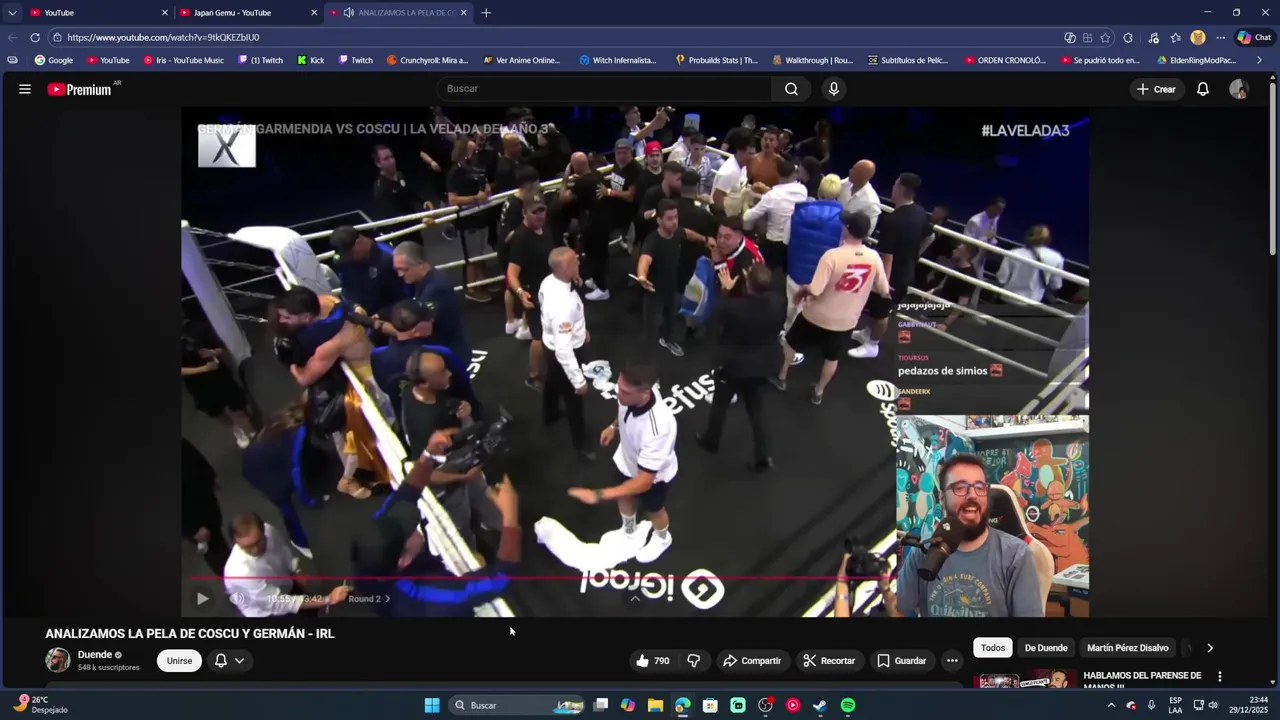Open the Google bookmark
Screen dimensions: 1280x720
[x=54, y=60]
